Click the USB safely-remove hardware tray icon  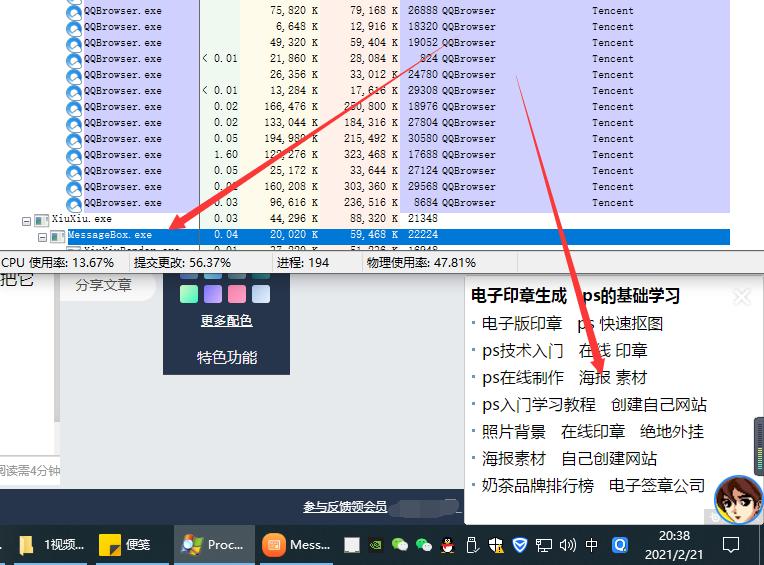point(472,545)
